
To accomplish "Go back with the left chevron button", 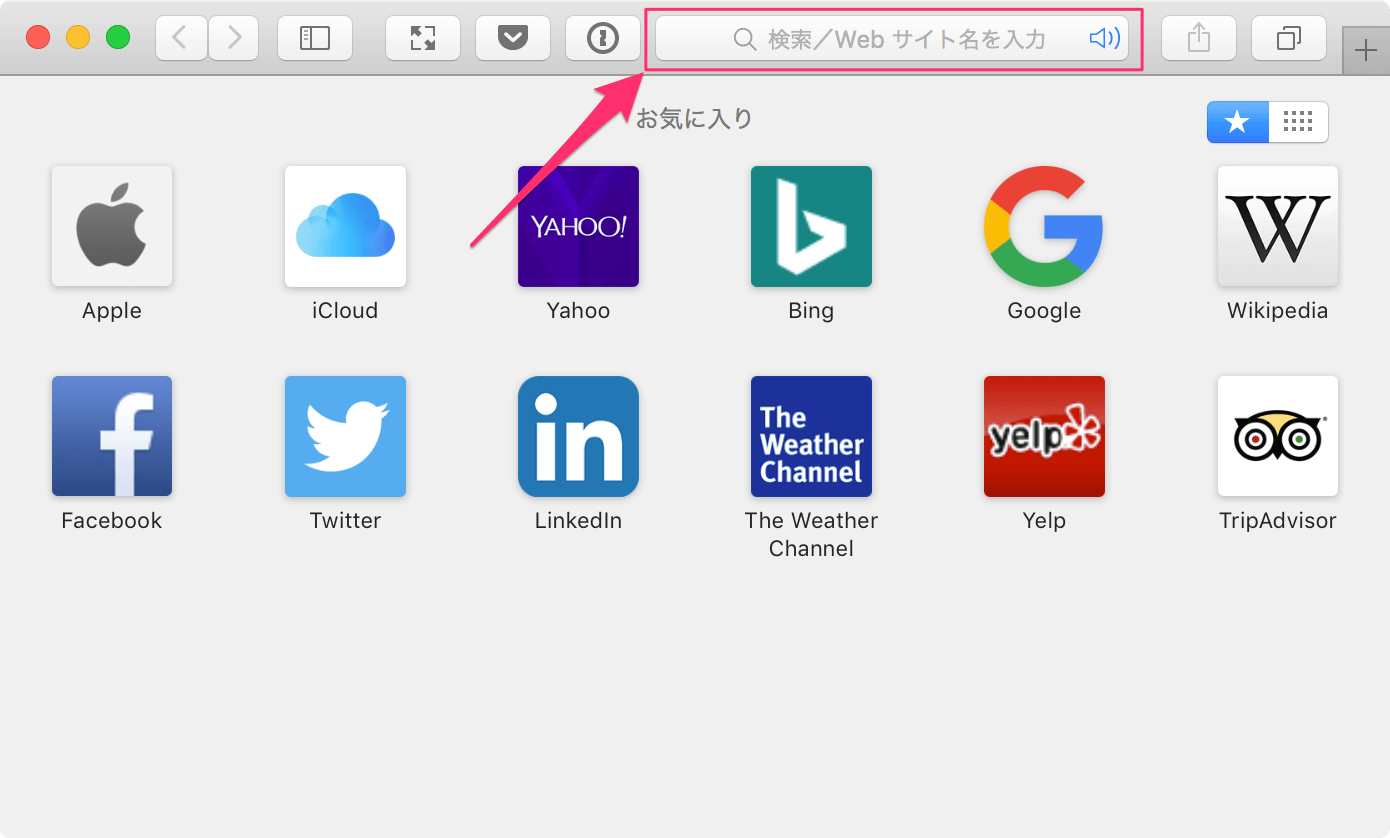I will click(181, 38).
